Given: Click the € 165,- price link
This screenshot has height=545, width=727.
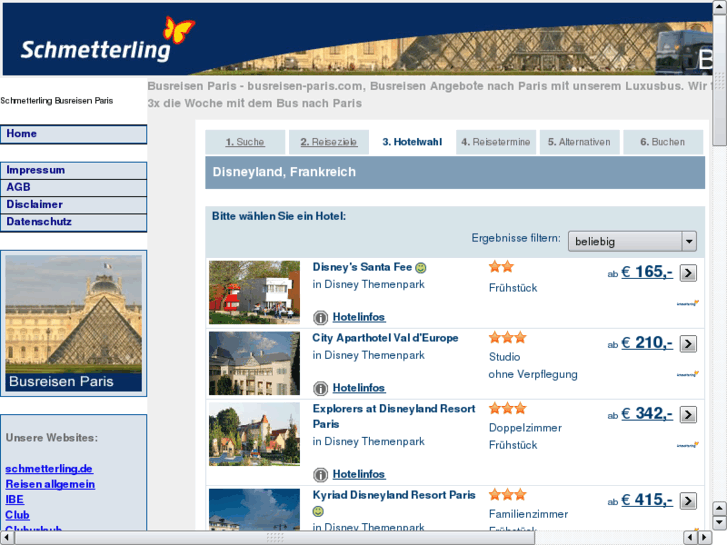Looking at the screenshot, I should tap(647, 272).
